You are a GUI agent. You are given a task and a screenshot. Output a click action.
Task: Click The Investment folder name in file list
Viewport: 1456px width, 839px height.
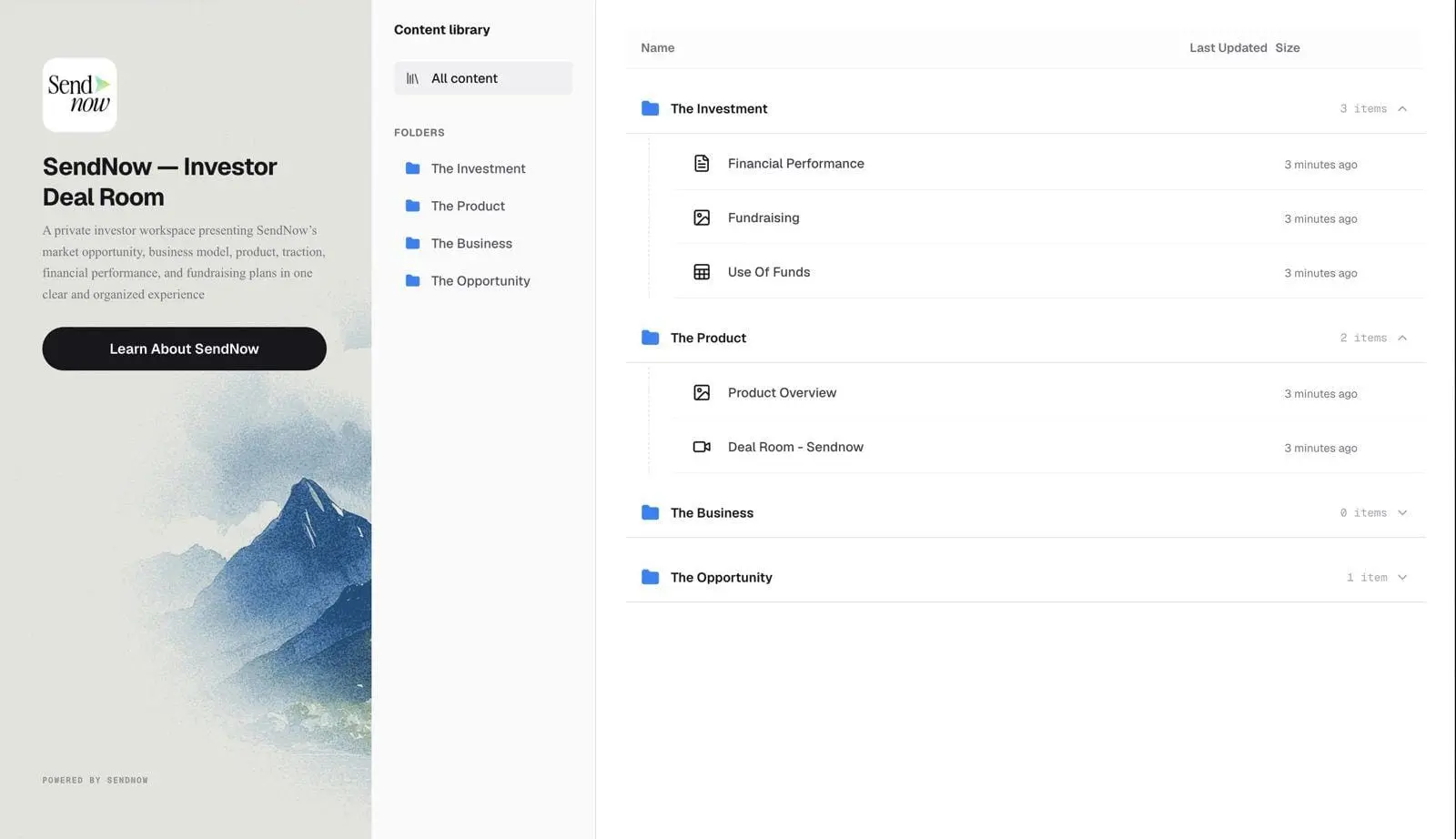[719, 108]
